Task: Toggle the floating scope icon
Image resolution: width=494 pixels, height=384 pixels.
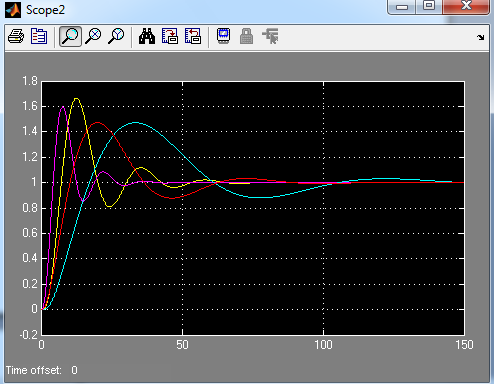Action: 223,36
